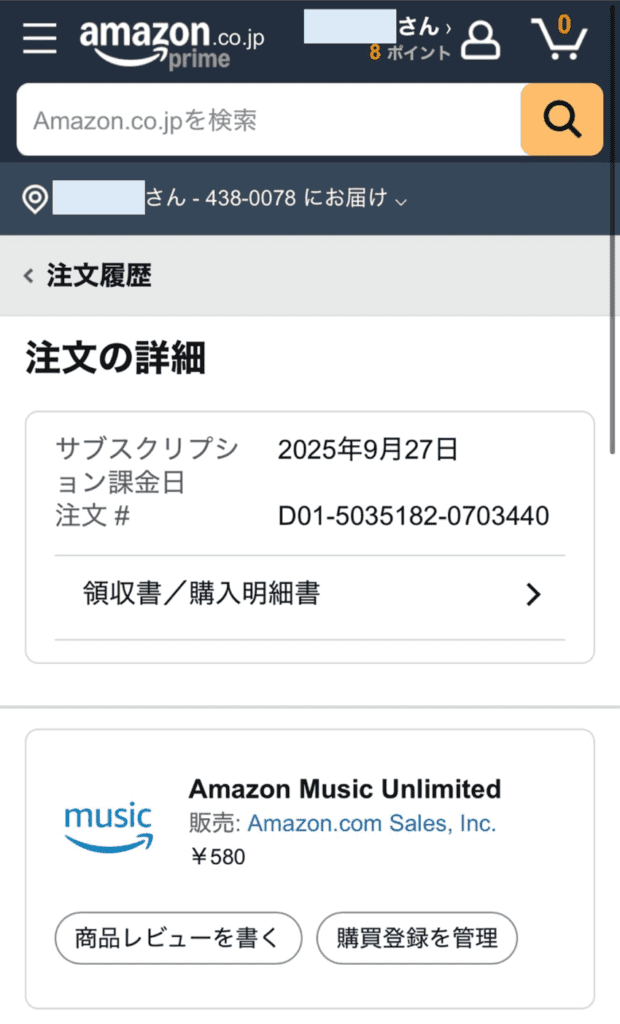Open Amazon Music Unlimited product title
Screen dimensions: 620x1024
coord(344,789)
